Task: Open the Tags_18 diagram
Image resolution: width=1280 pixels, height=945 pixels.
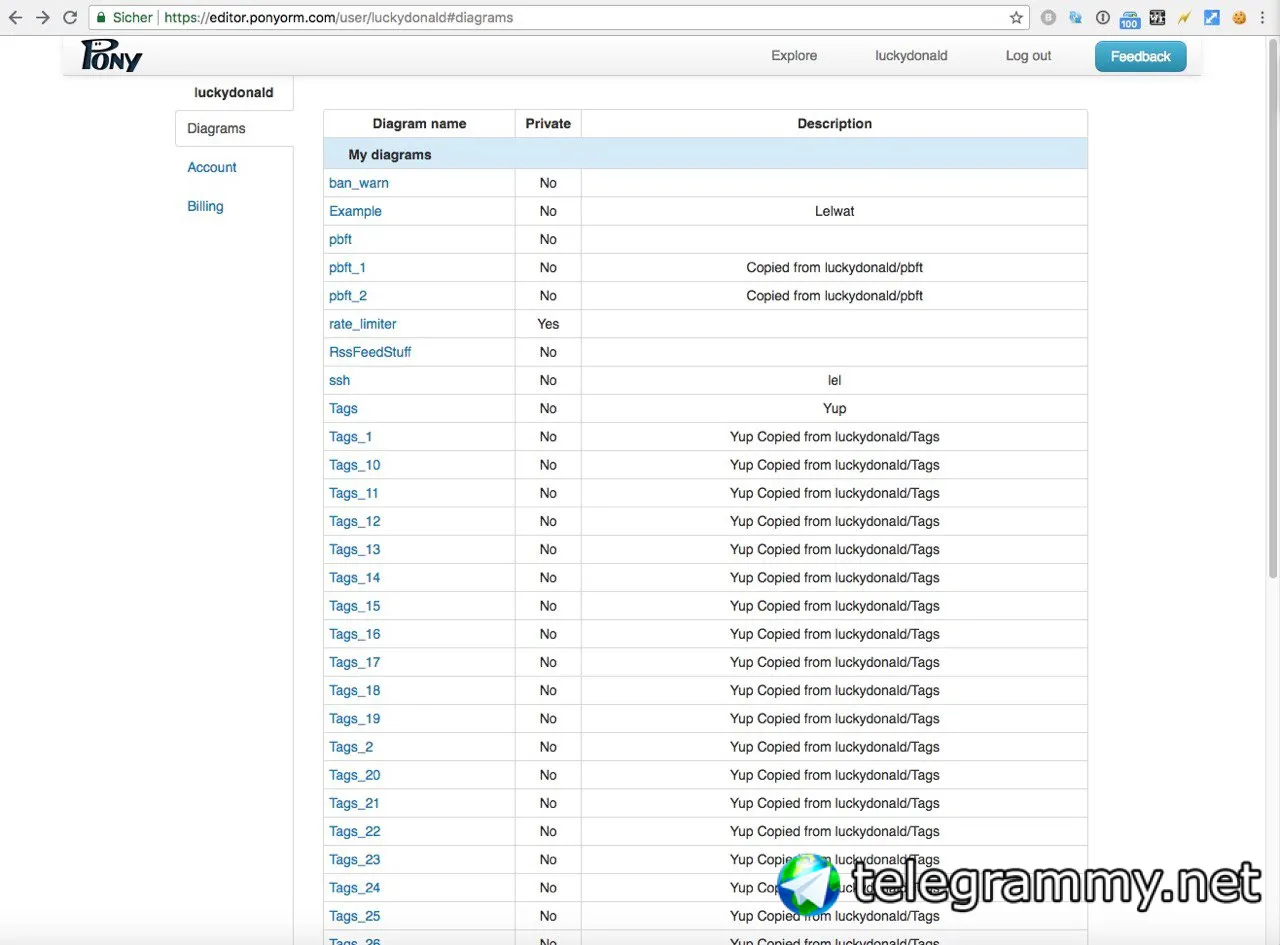Action: (355, 690)
